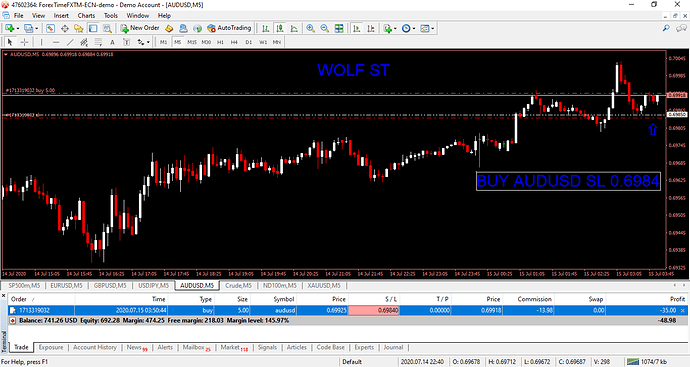Toggle chart shift
This screenshot has height=367, width=690.
371,29
